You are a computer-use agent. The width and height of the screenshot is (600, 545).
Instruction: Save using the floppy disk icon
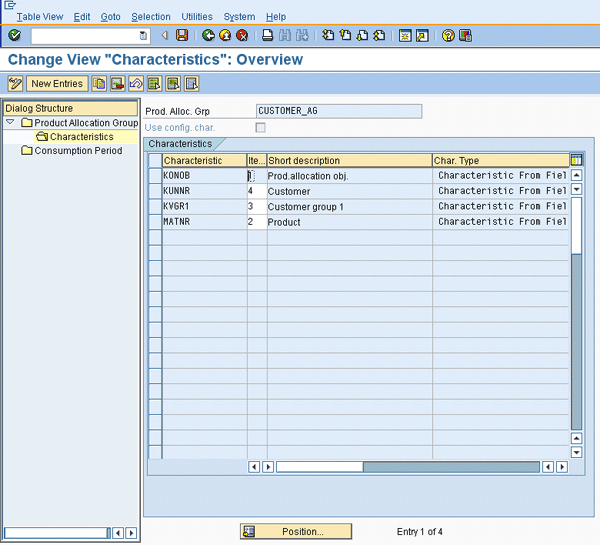[x=182, y=35]
